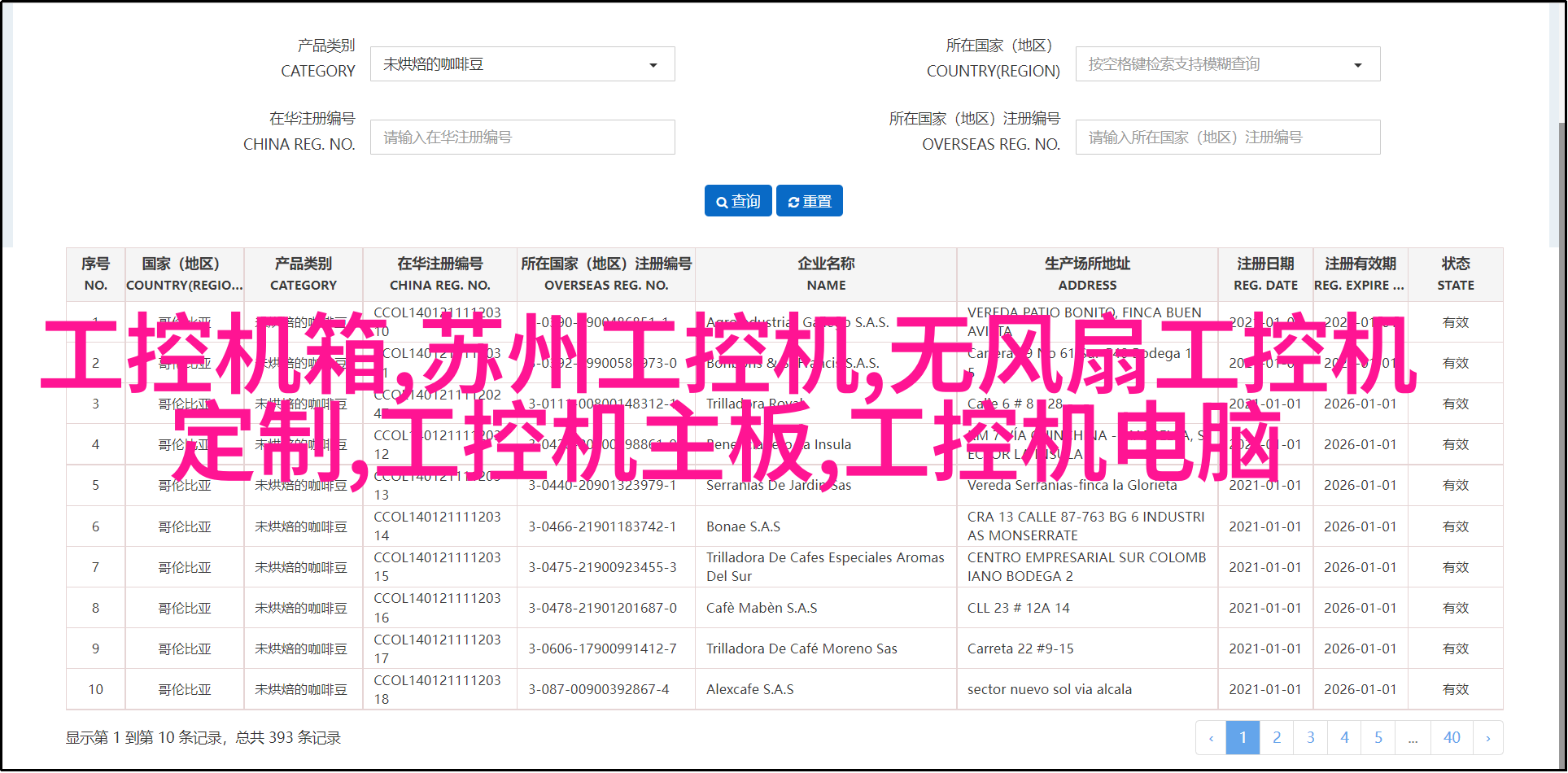1568x773 pixels.
Task: Click the OVERSEAS REG. NO. input field
Action: click(x=1227, y=138)
